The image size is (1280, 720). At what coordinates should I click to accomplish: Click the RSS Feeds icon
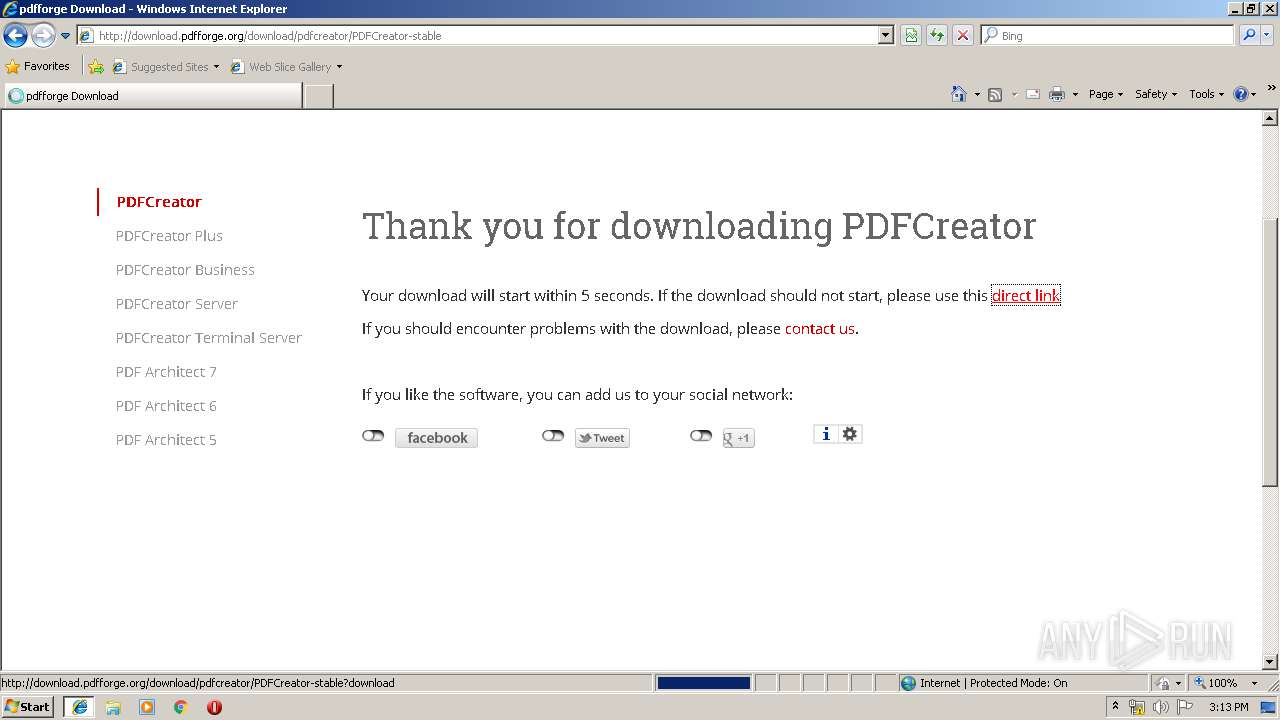tap(995, 94)
